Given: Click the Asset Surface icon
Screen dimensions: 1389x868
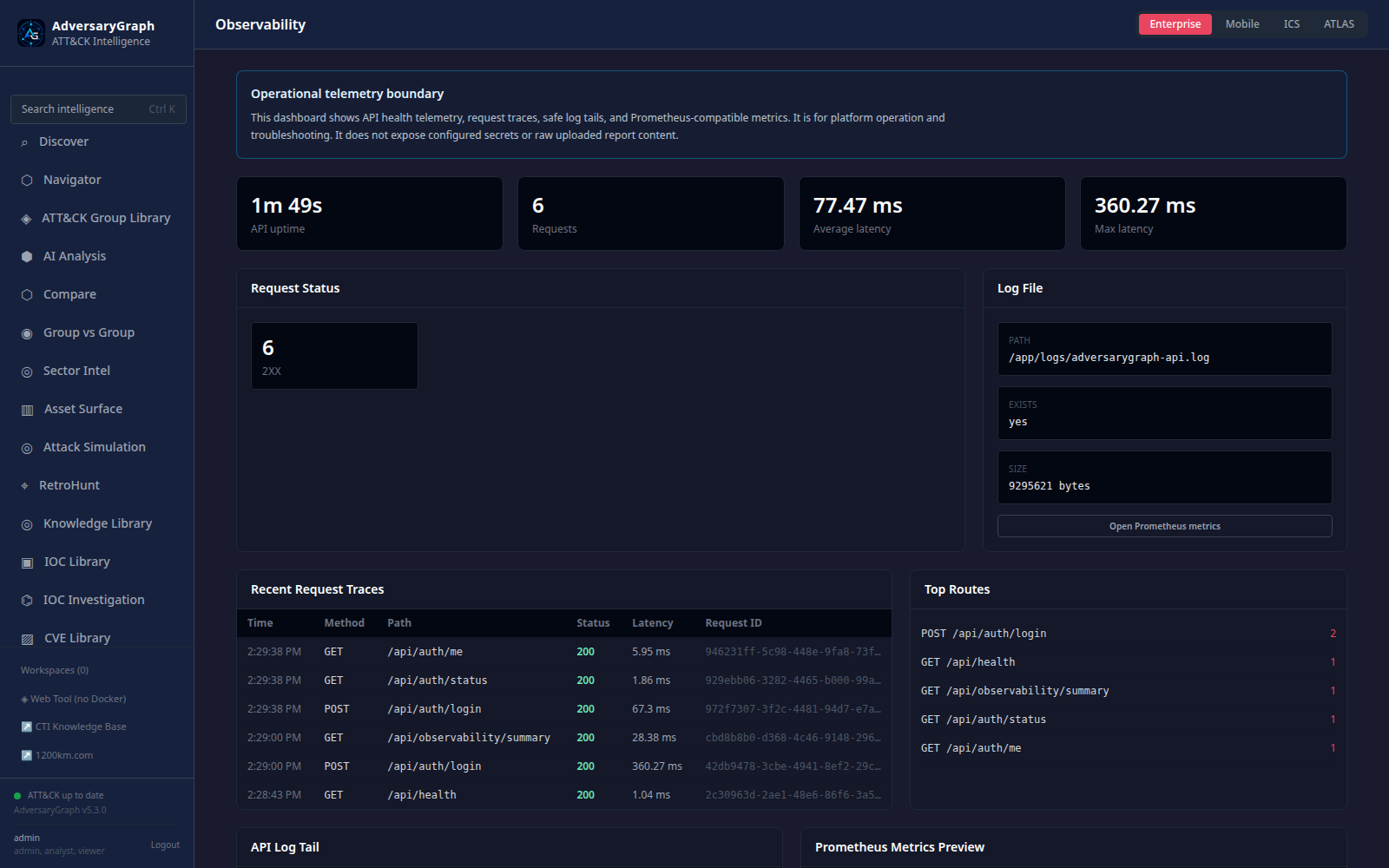Looking at the screenshot, I should [27, 410].
